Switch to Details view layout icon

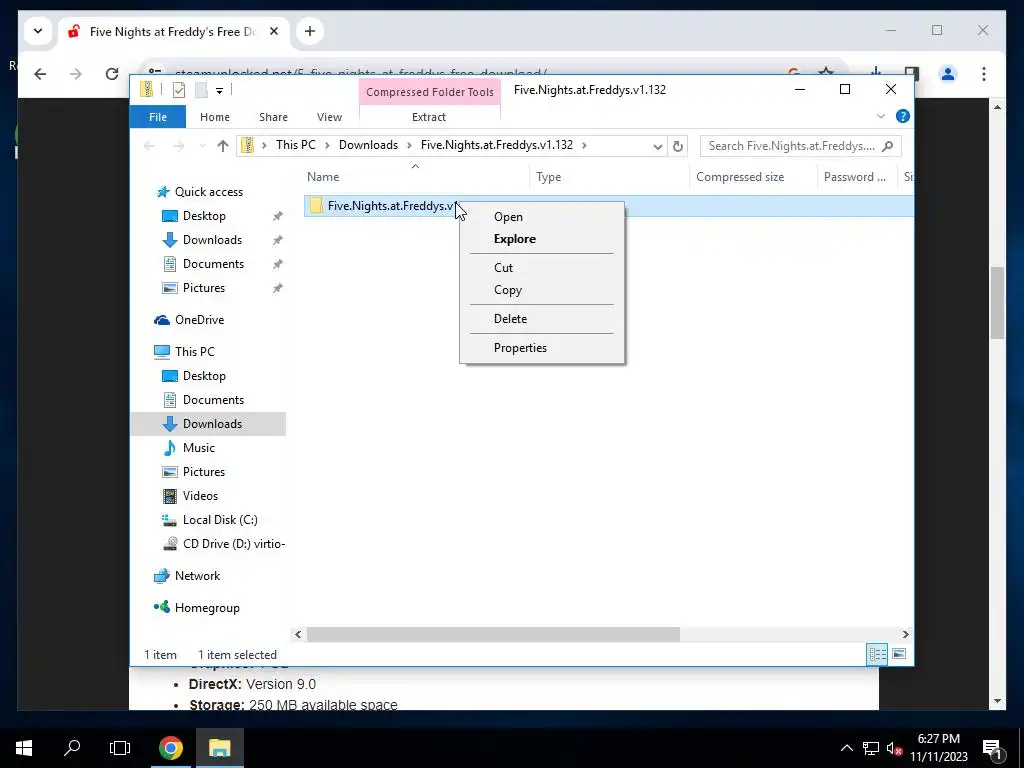(x=877, y=654)
